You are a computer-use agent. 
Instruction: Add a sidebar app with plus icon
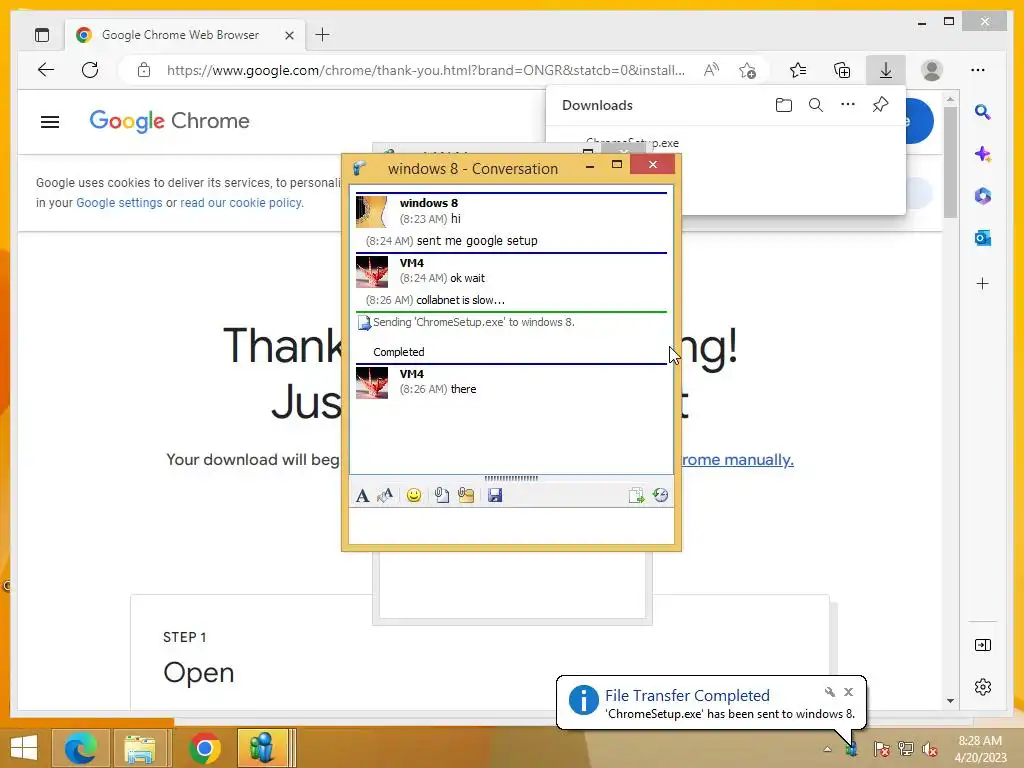pos(982,283)
